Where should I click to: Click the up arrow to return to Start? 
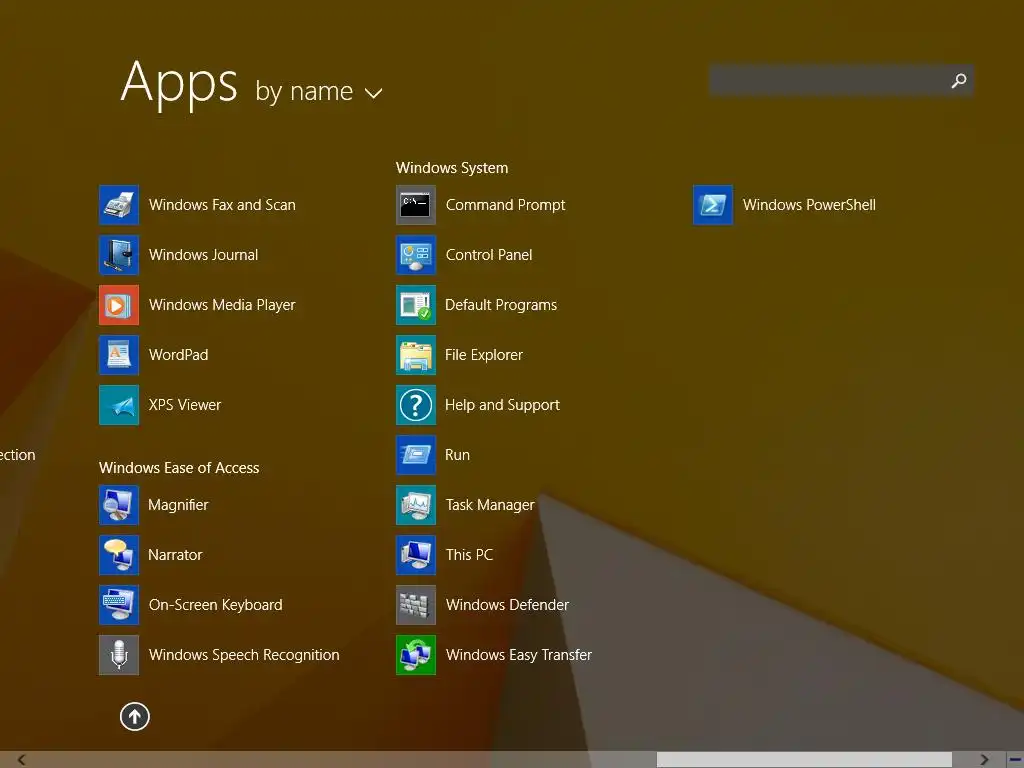(135, 716)
